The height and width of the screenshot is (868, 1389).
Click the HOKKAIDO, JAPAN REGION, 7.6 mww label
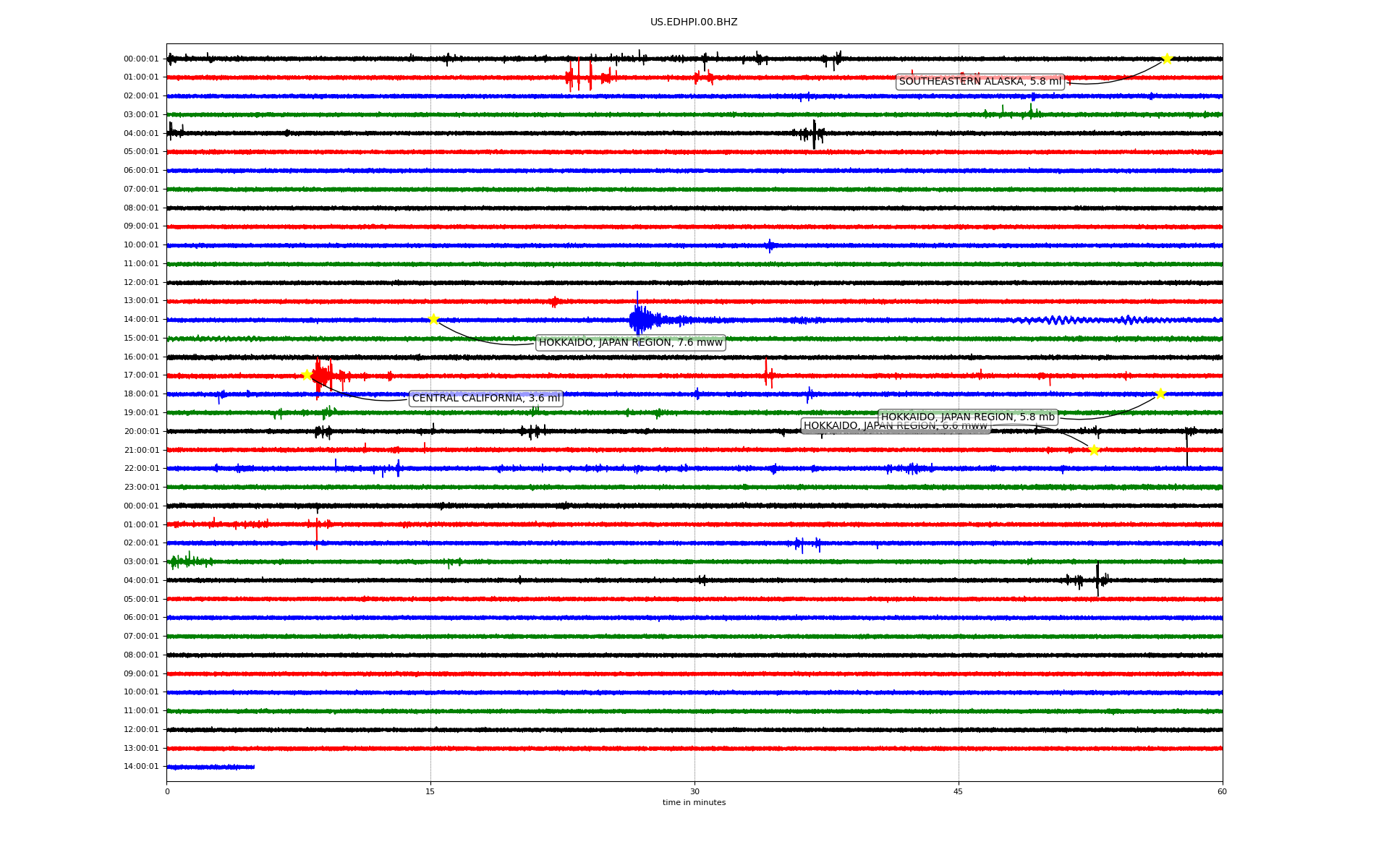pyautogui.click(x=630, y=343)
